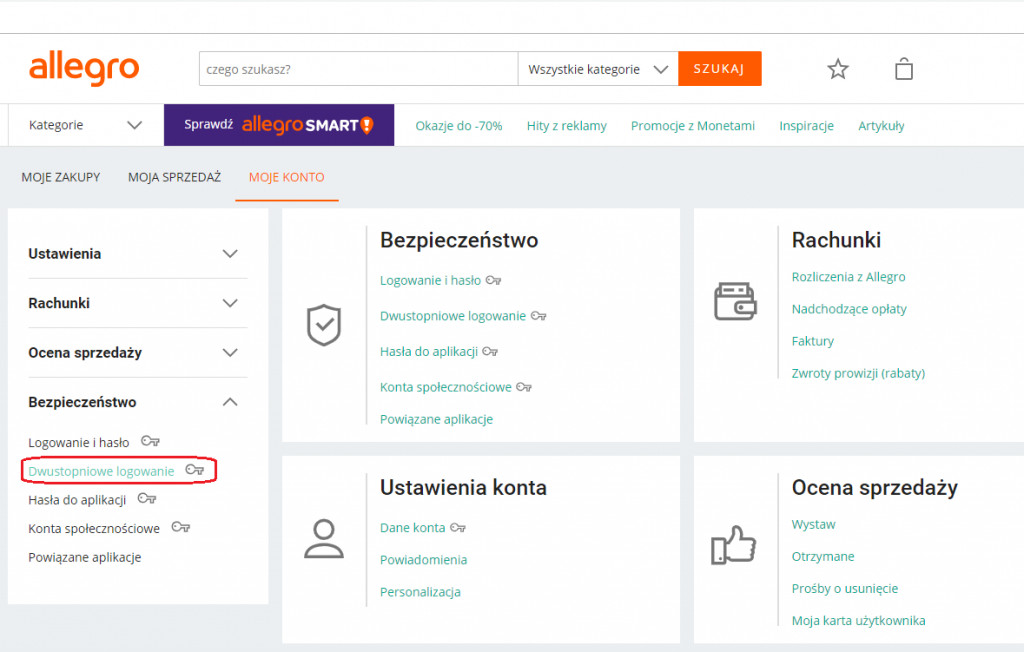The height and width of the screenshot is (652, 1024).
Task: Open the Wszystkie kategorie search dropdown
Action: pyautogui.click(x=598, y=69)
